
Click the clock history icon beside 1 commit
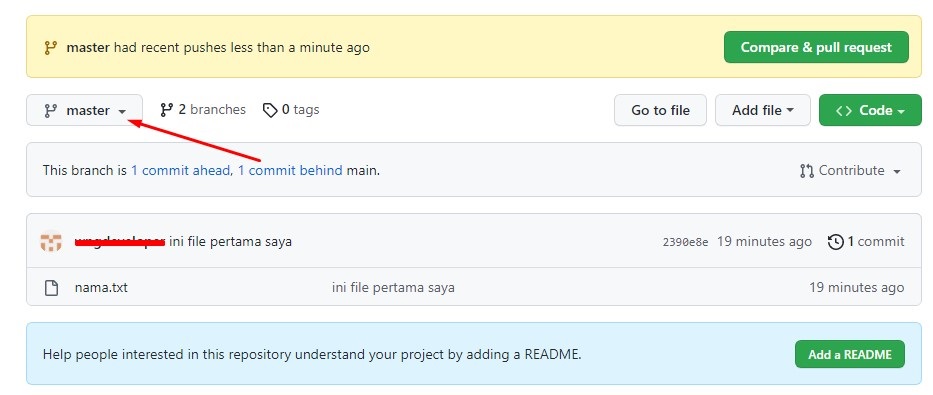pyautogui.click(x=836, y=242)
